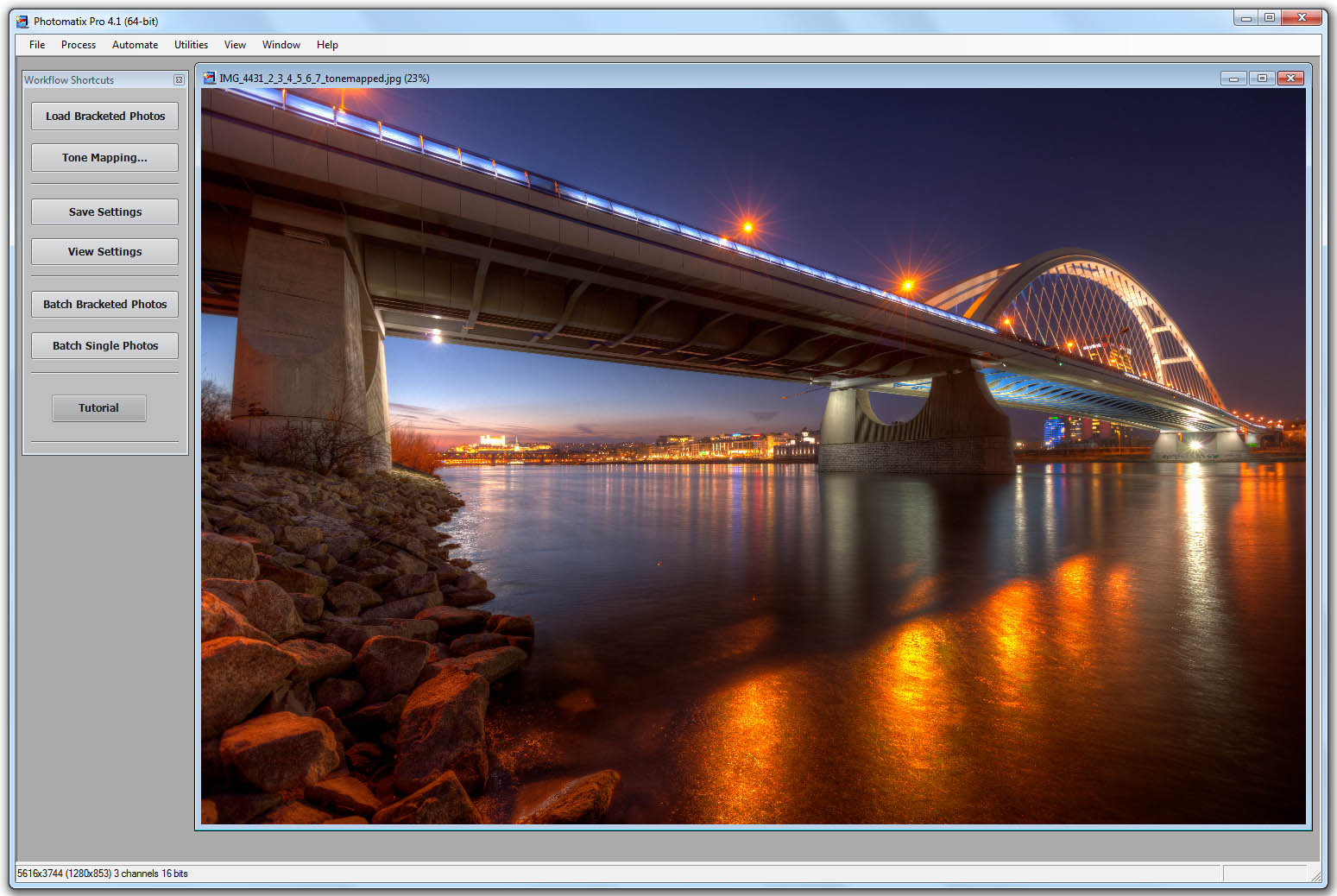Launch Batch Single Photos

(x=104, y=345)
